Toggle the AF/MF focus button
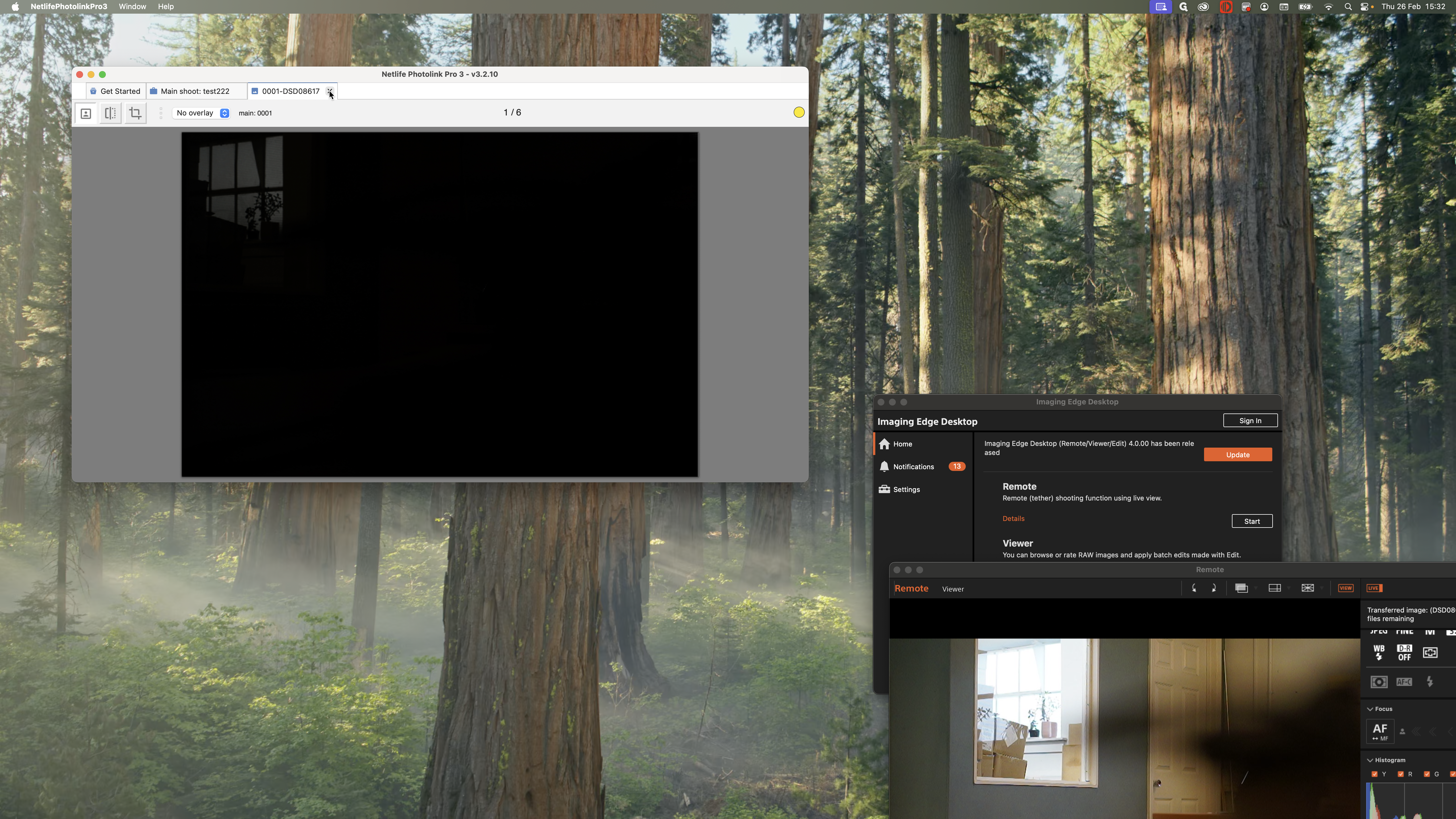 point(1380,731)
